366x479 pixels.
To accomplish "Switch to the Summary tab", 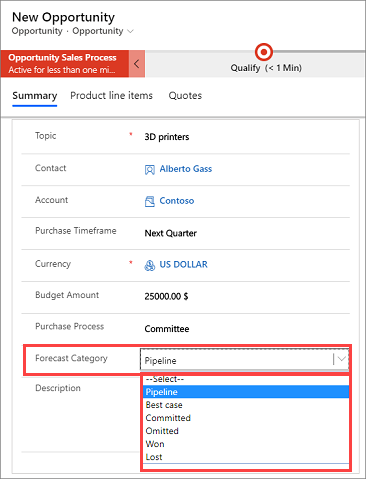I will pyautogui.click(x=35, y=96).
